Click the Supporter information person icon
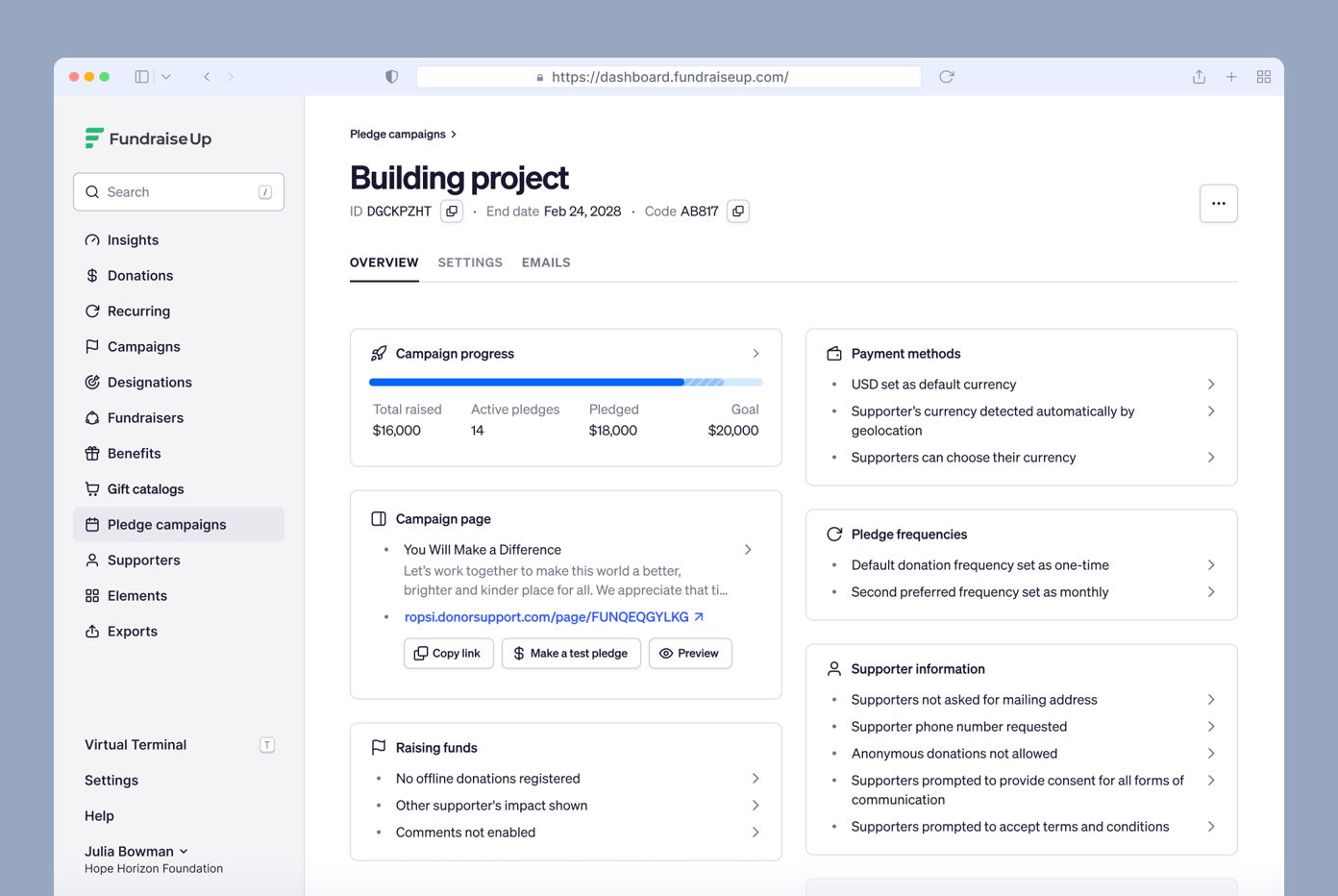Viewport: 1338px width, 896px height. tap(834, 669)
